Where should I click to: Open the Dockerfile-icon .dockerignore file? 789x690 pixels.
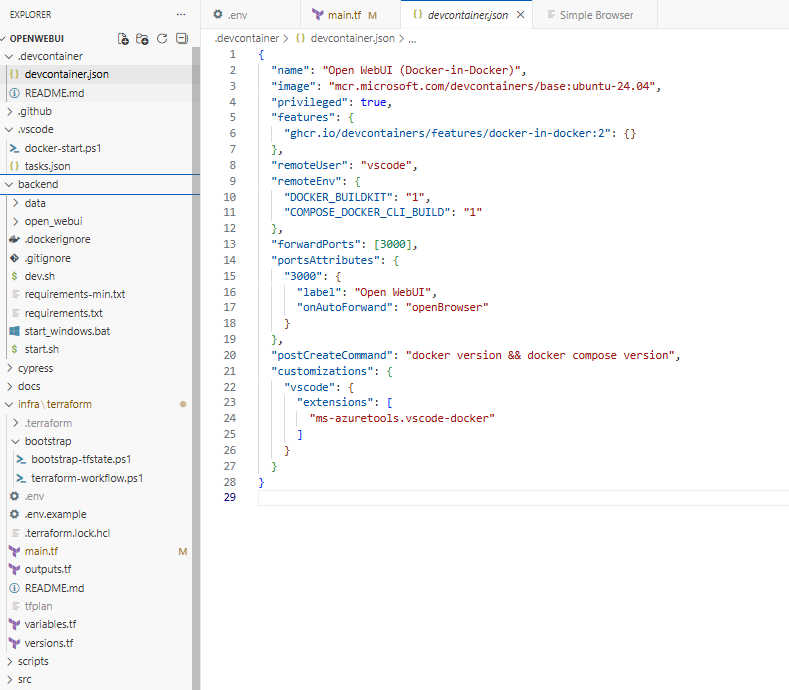[x=57, y=240]
